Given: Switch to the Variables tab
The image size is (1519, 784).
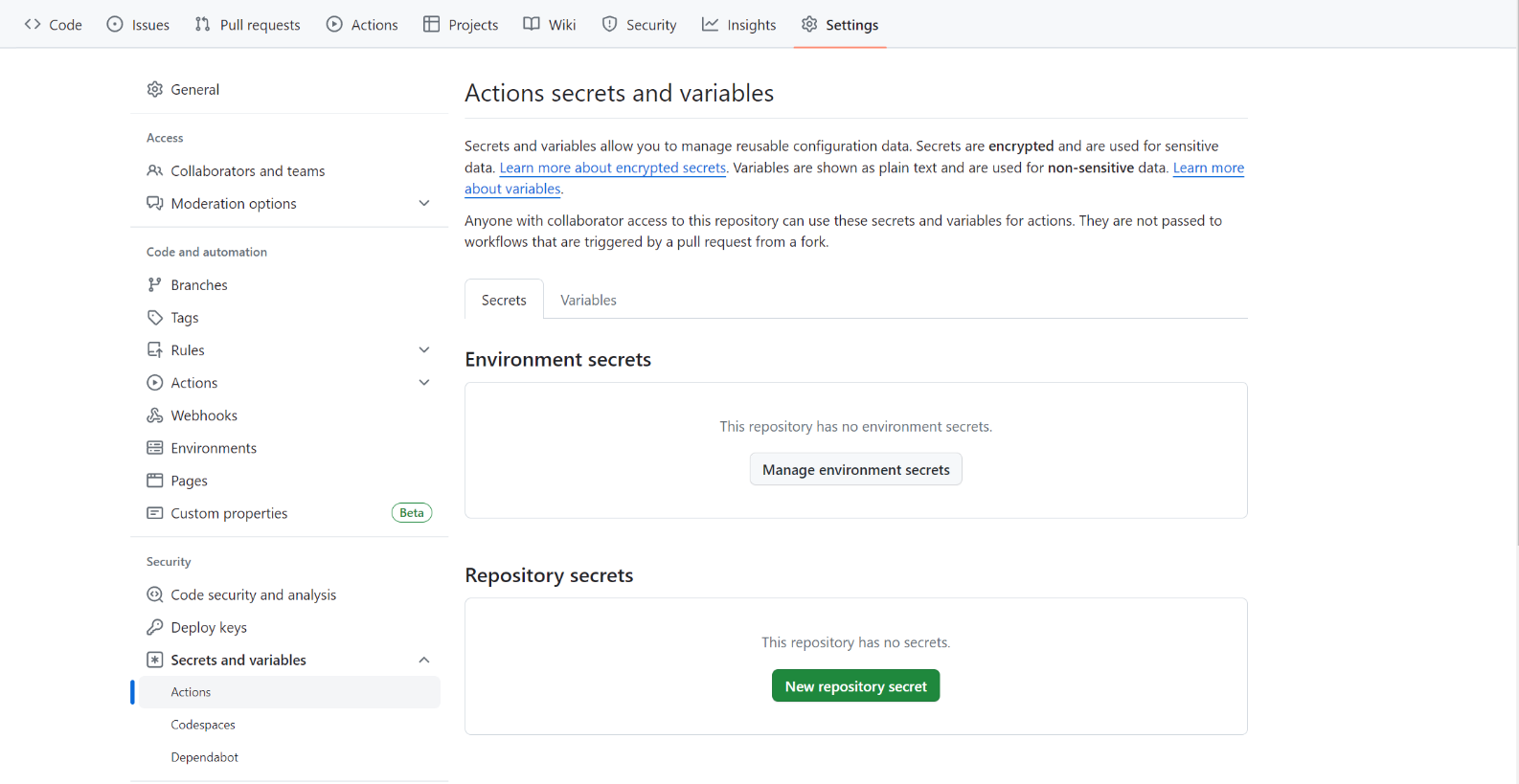Looking at the screenshot, I should (588, 301).
